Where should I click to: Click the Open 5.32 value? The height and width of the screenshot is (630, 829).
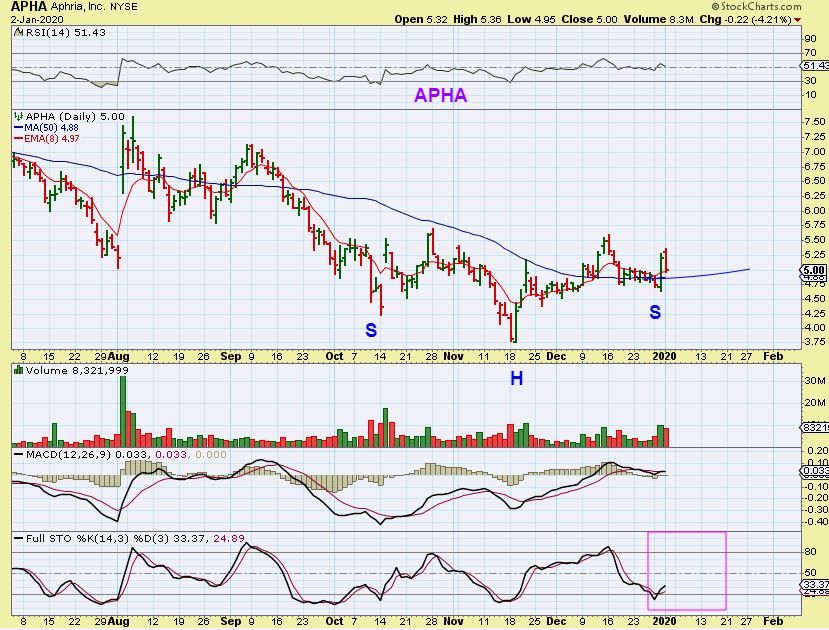click(421, 20)
